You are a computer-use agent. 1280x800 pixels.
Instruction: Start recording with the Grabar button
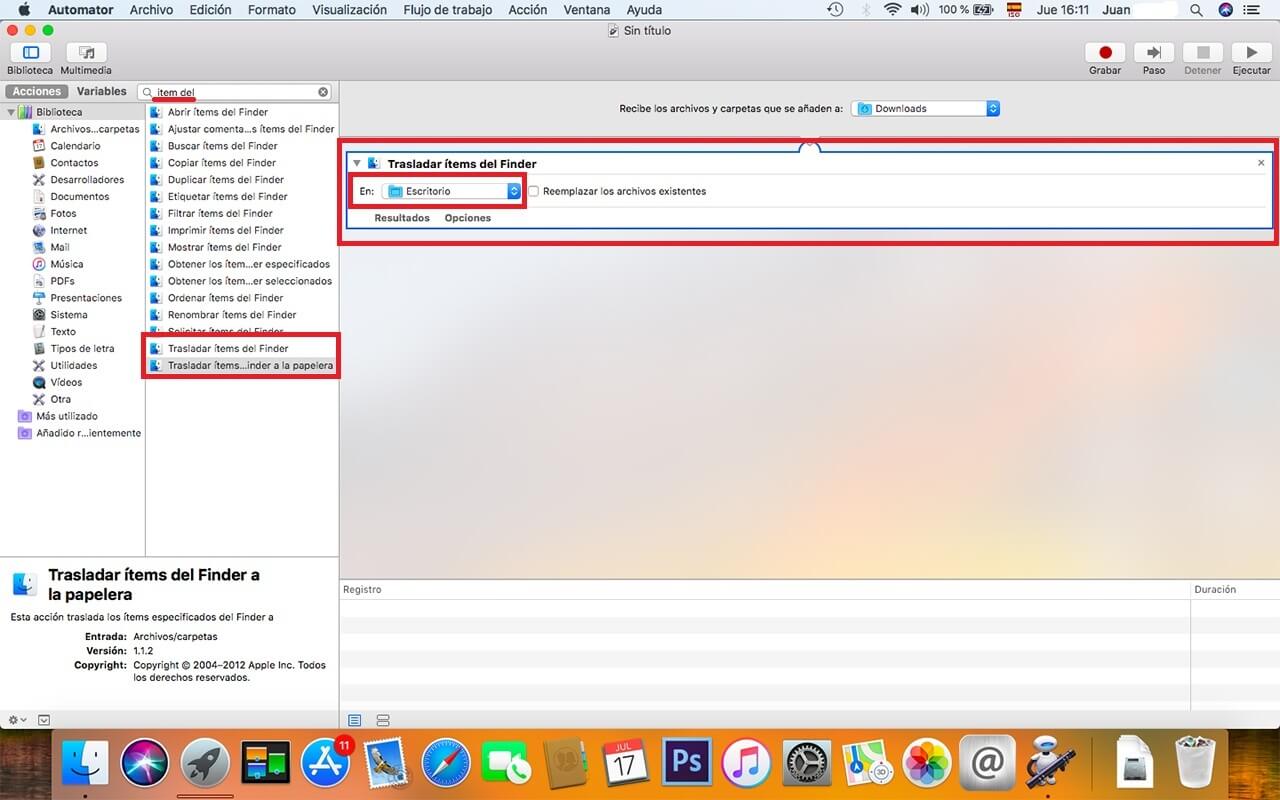(1105, 52)
